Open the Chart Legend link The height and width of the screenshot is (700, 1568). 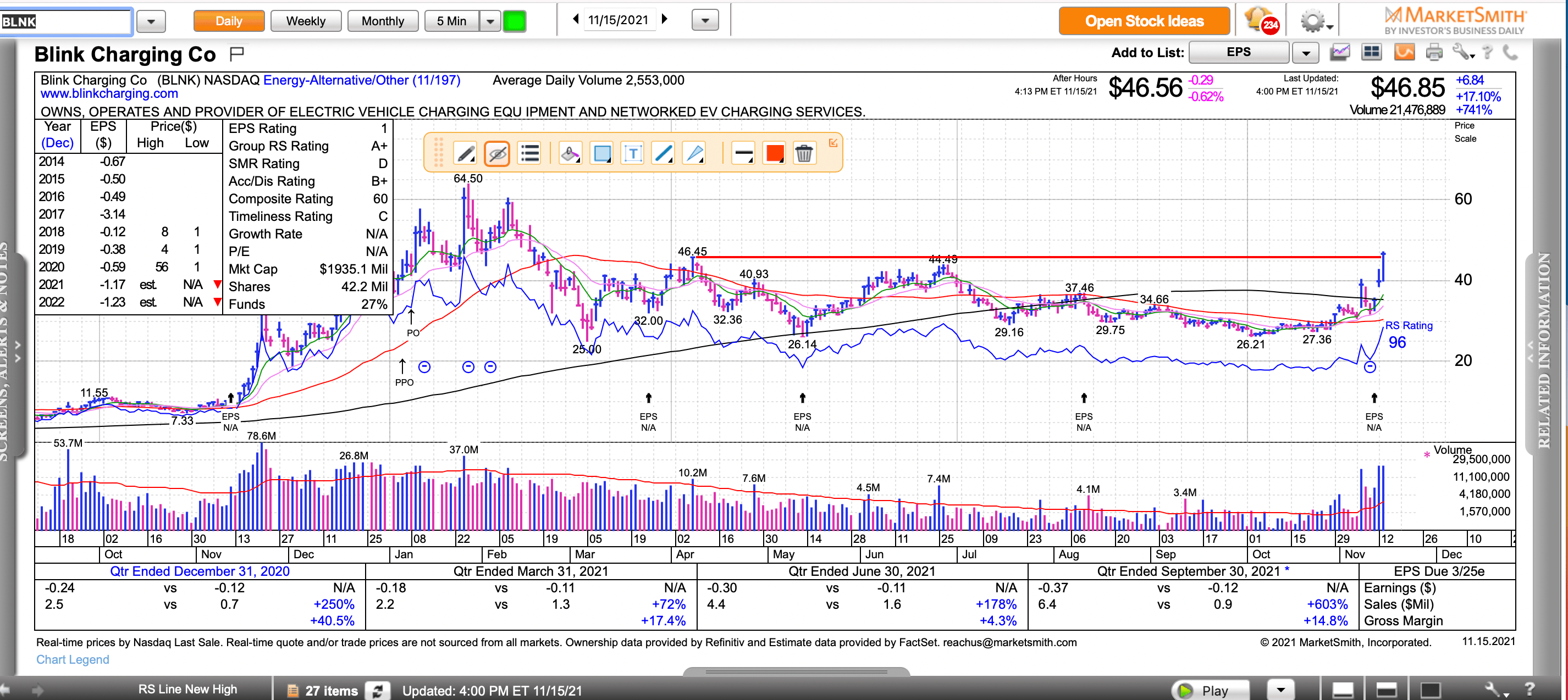click(73, 659)
